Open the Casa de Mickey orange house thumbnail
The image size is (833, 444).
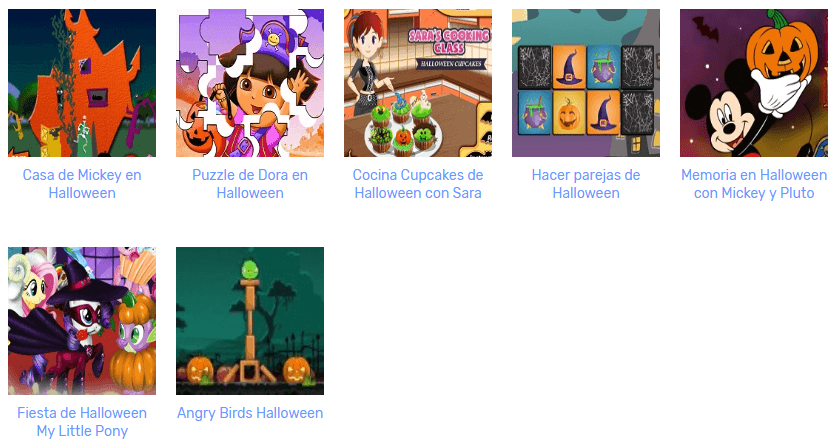tap(82, 83)
